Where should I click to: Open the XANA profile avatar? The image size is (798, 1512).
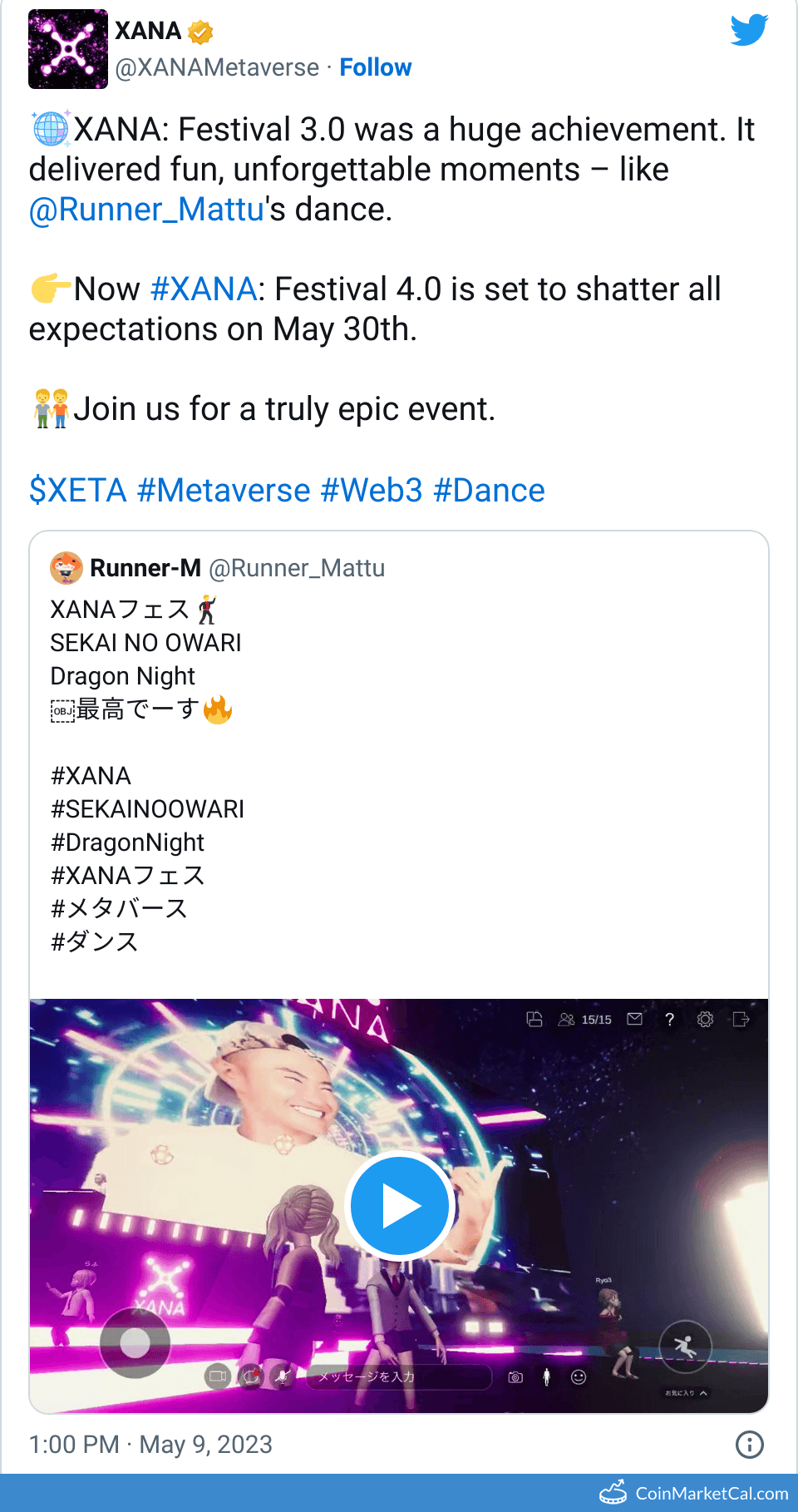tap(68, 49)
